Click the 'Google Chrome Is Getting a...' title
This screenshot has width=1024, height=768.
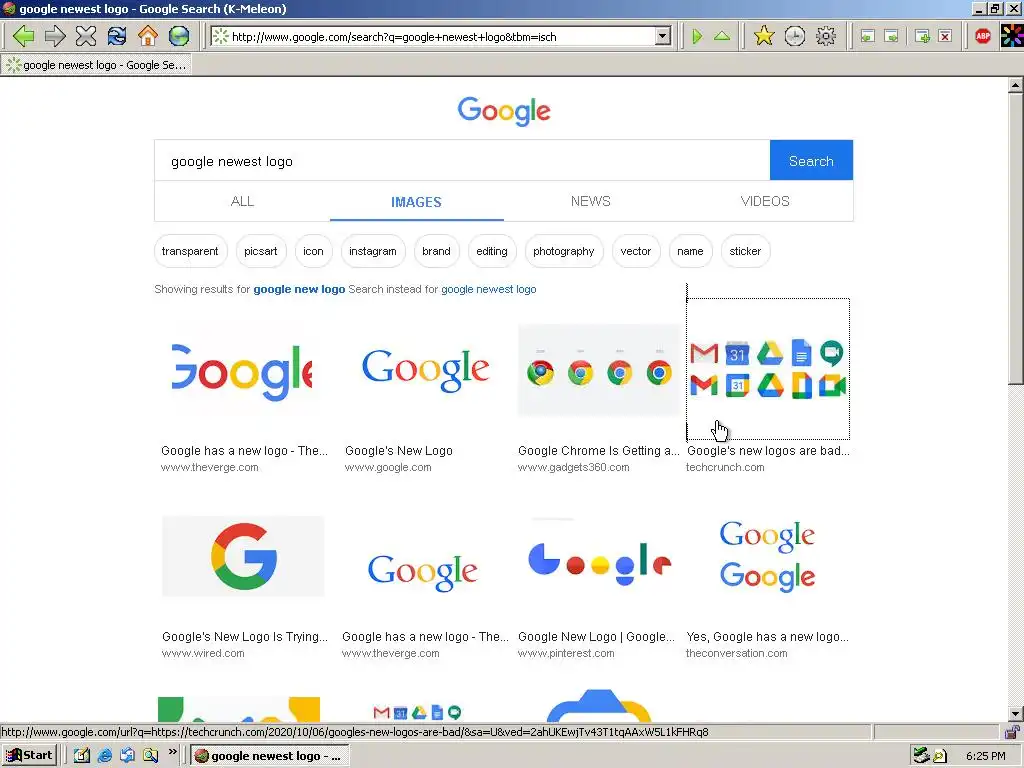tap(599, 451)
